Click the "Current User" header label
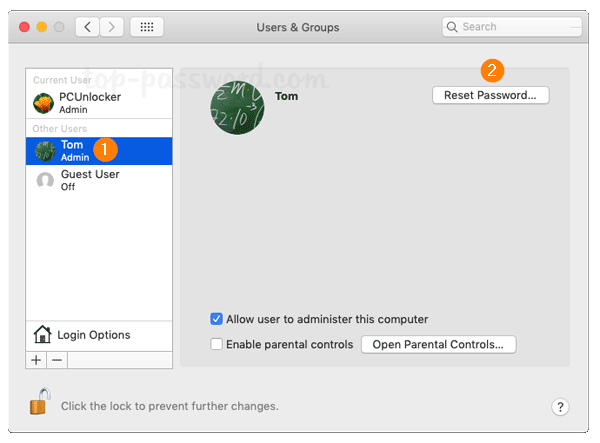The width and height of the screenshot is (600, 443). click(62, 80)
